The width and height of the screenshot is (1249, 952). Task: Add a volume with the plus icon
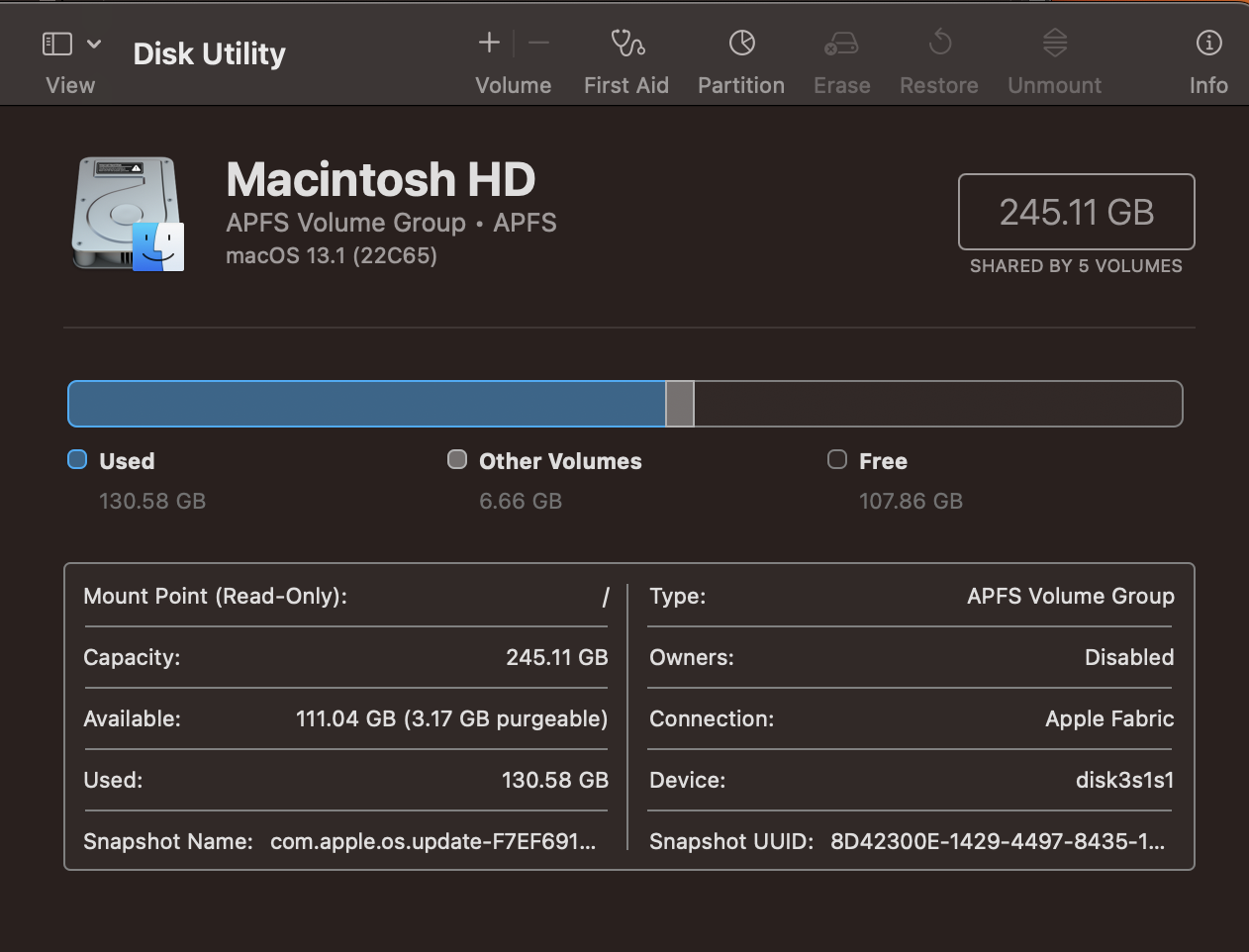click(x=489, y=43)
